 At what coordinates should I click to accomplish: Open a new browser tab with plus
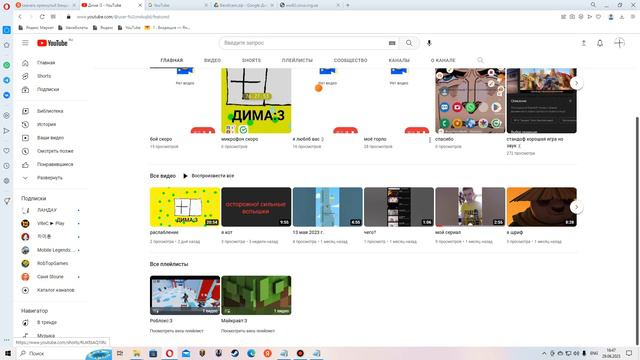pos(348,5)
